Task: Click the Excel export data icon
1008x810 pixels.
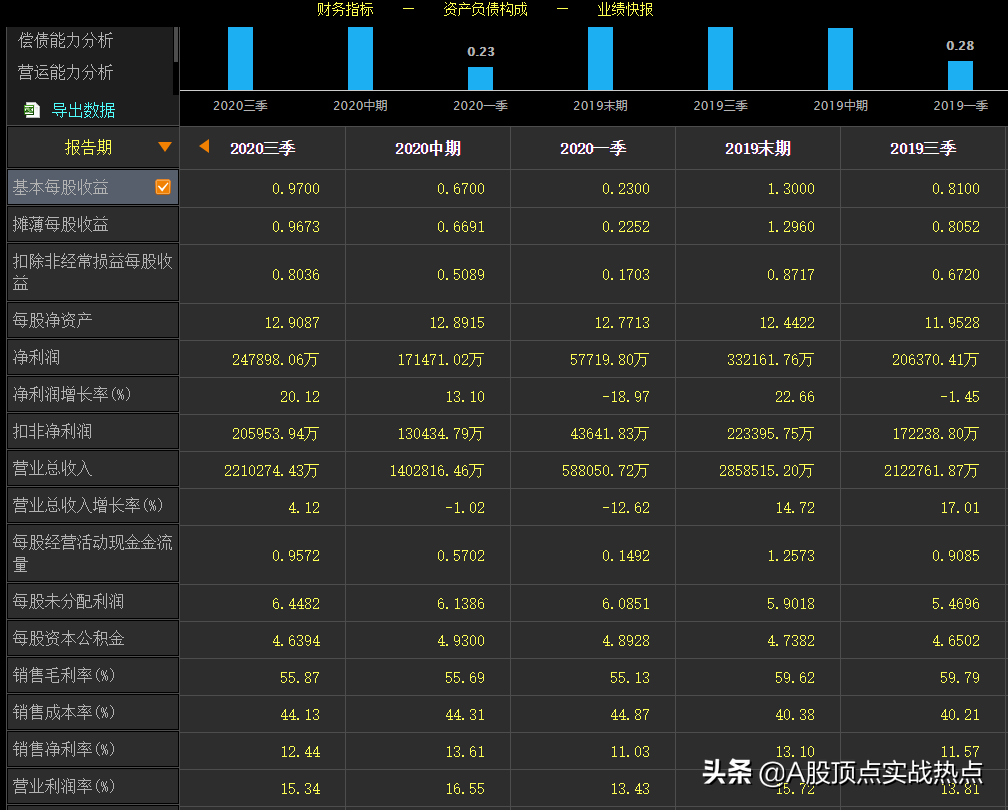Action: coord(32,110)
